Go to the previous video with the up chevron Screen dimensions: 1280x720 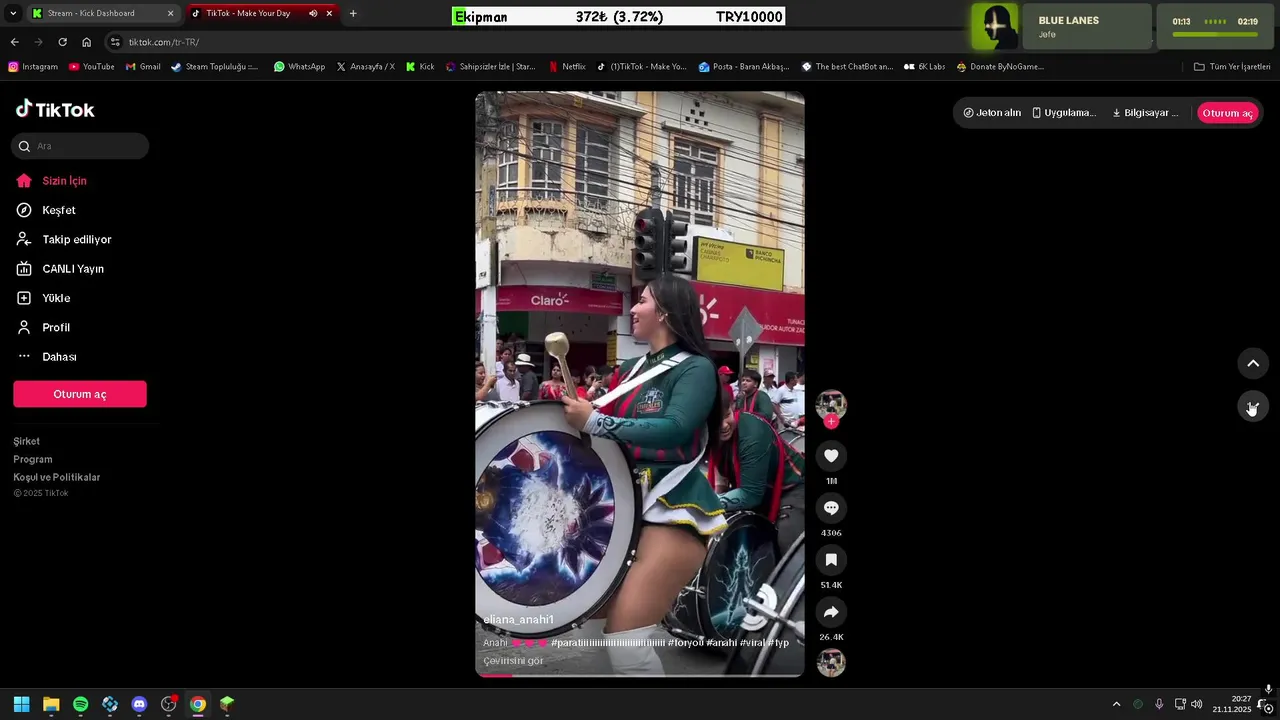1253,363
